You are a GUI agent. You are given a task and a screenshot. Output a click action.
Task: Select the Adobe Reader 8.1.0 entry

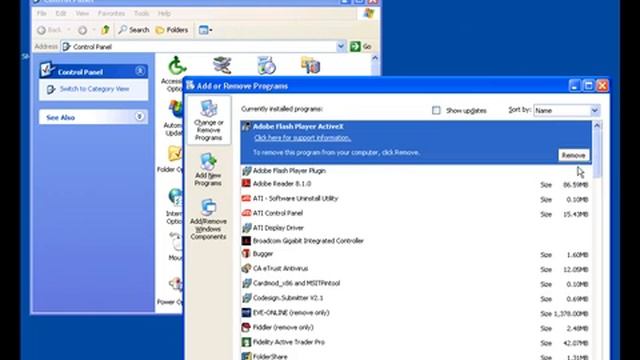pyautogui.click(x=416, y=184)
